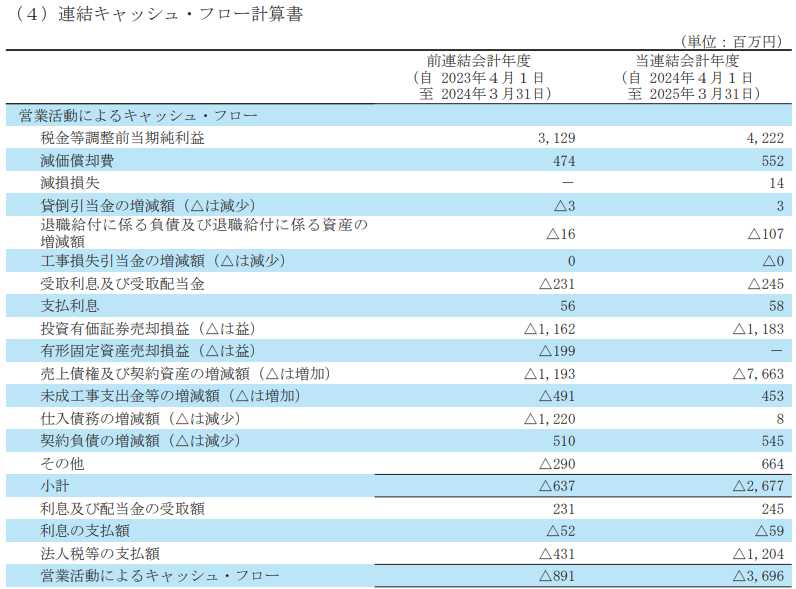Screen dimensions: 796x589
Task: Click the 単位:百万円 unit label
Action: pos(731,42)
